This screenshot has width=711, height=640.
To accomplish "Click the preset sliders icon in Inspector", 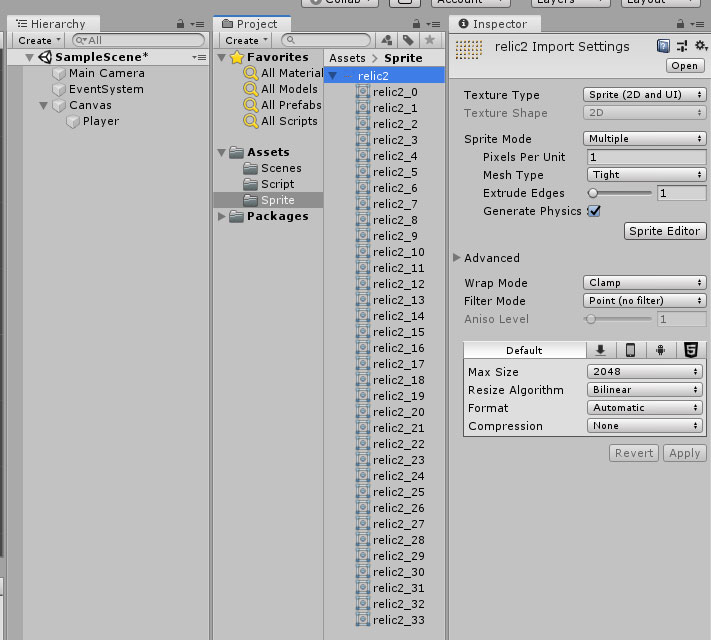I will [682, 46].
